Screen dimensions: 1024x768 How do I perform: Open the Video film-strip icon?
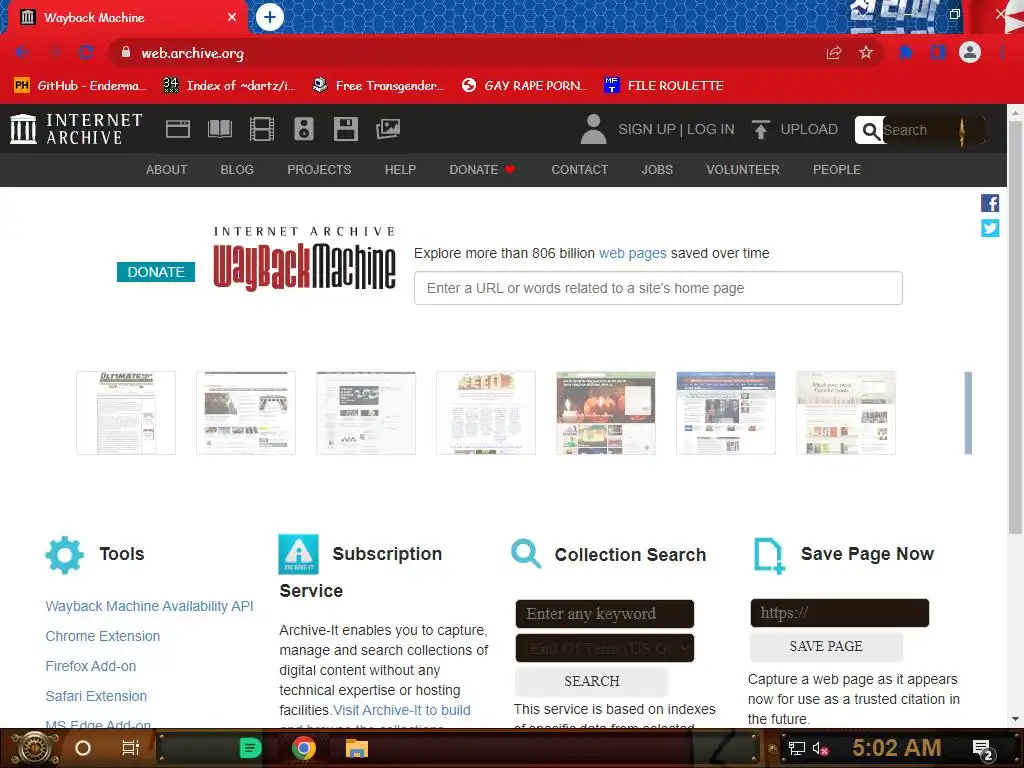pyautogui.click(x=261, y=129)
